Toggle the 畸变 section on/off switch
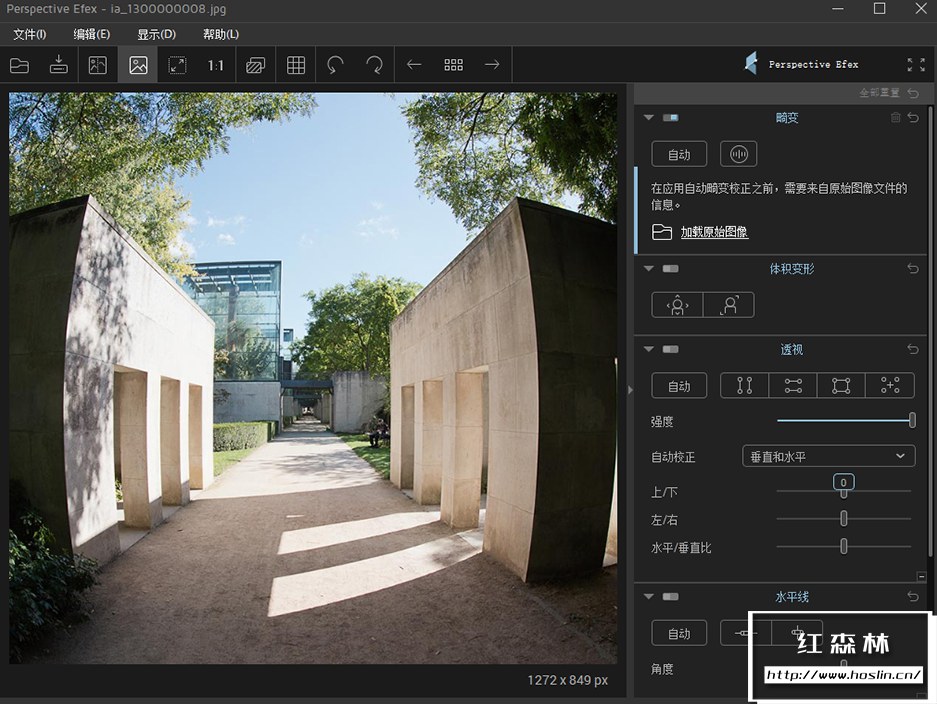Screen dimensions: 937x704 pyautogui.click(x=670, y=118)
